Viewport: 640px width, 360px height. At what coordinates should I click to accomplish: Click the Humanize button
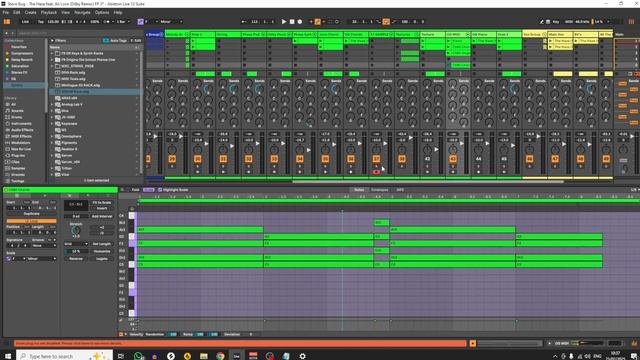pos(102,251)
